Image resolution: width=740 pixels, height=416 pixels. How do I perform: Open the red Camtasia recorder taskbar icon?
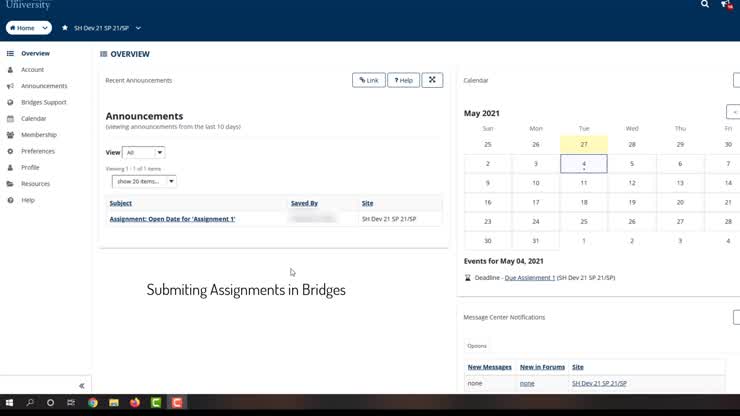177,403
